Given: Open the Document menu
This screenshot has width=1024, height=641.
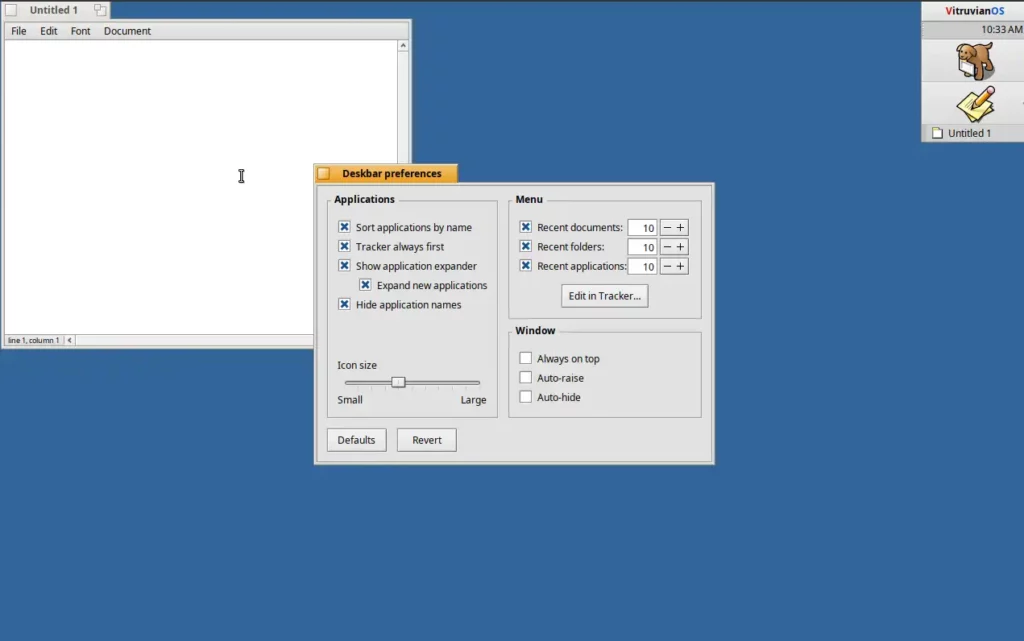Looking at the screenshot, I should click(x=127, y=31).
